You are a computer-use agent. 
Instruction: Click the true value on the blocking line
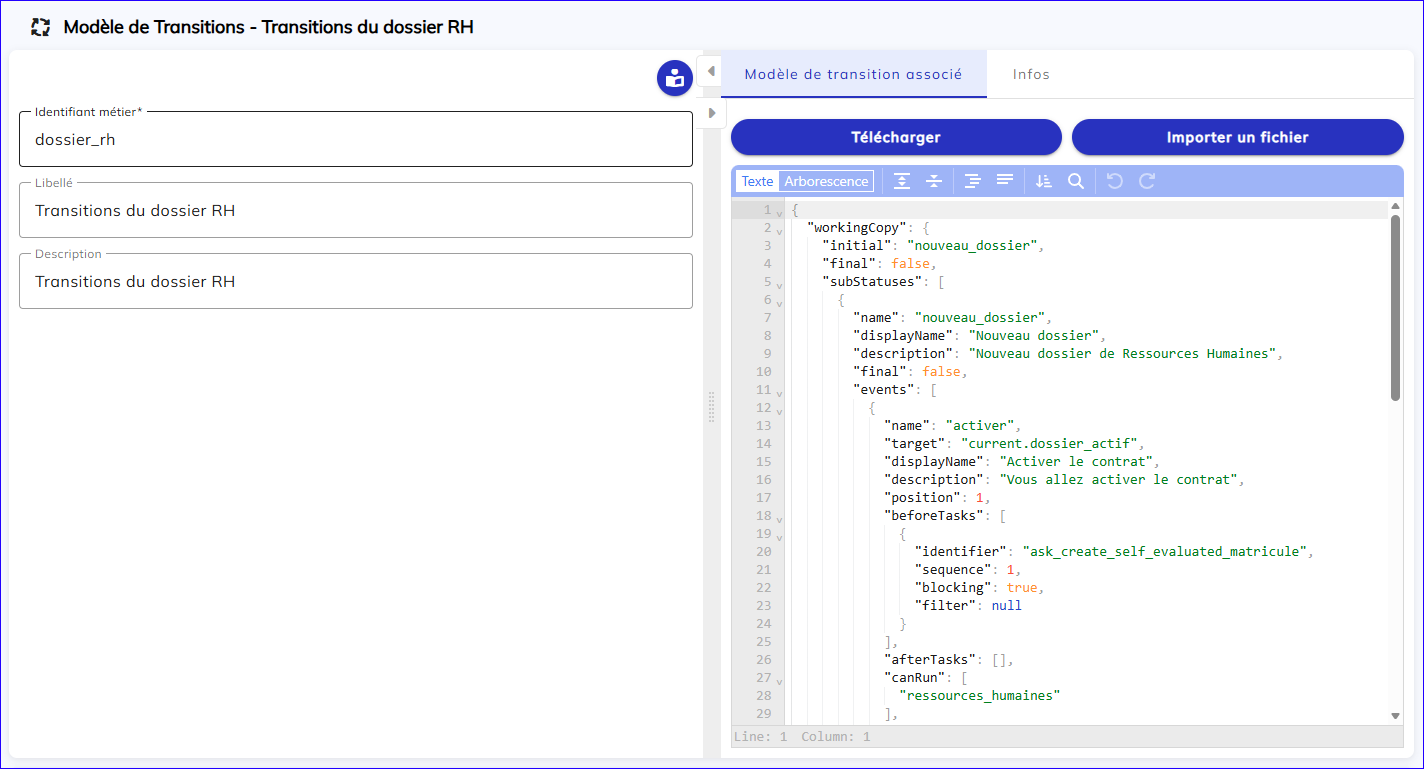click(x=1022, y=587)
